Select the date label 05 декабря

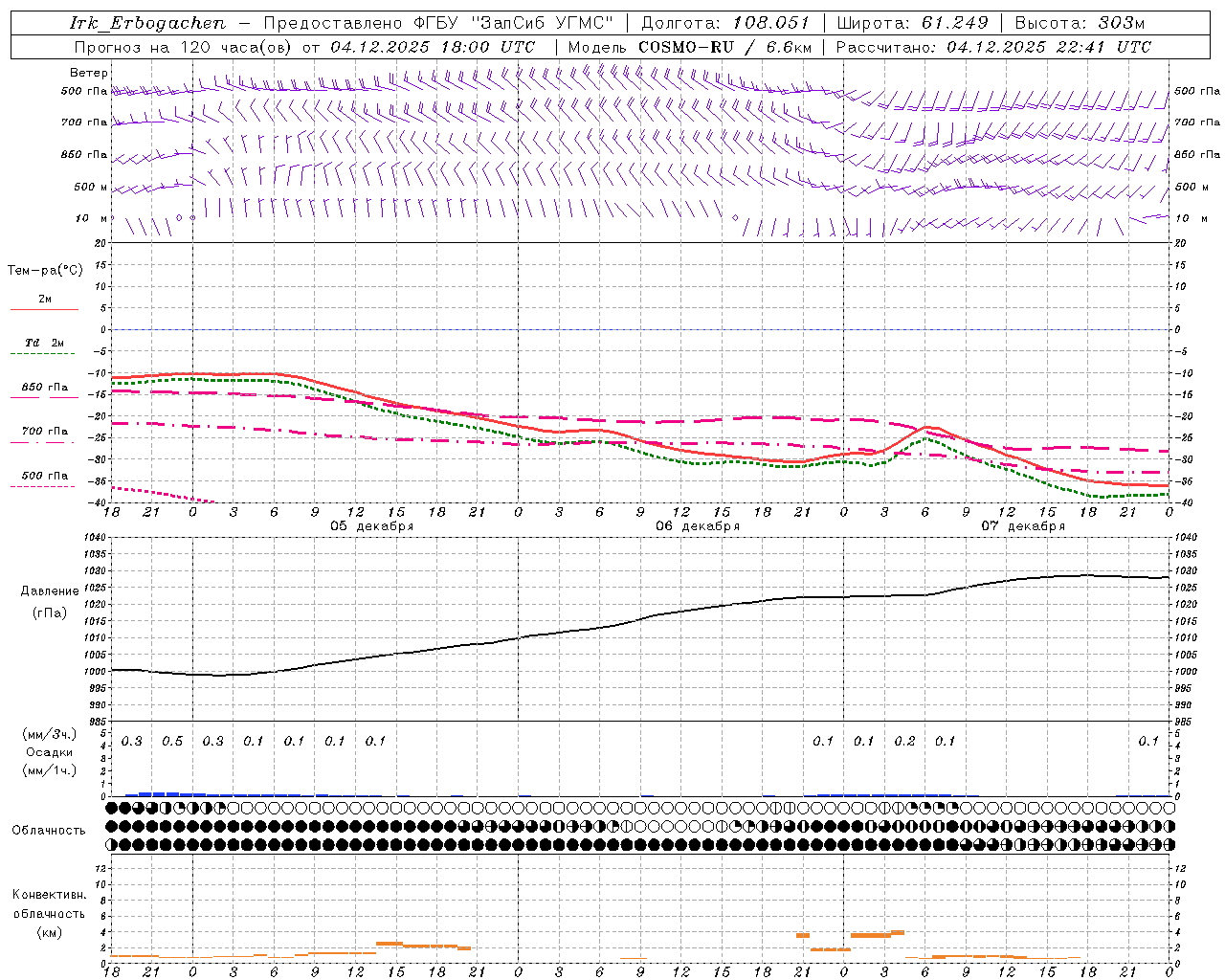click(x=372, y=526)
